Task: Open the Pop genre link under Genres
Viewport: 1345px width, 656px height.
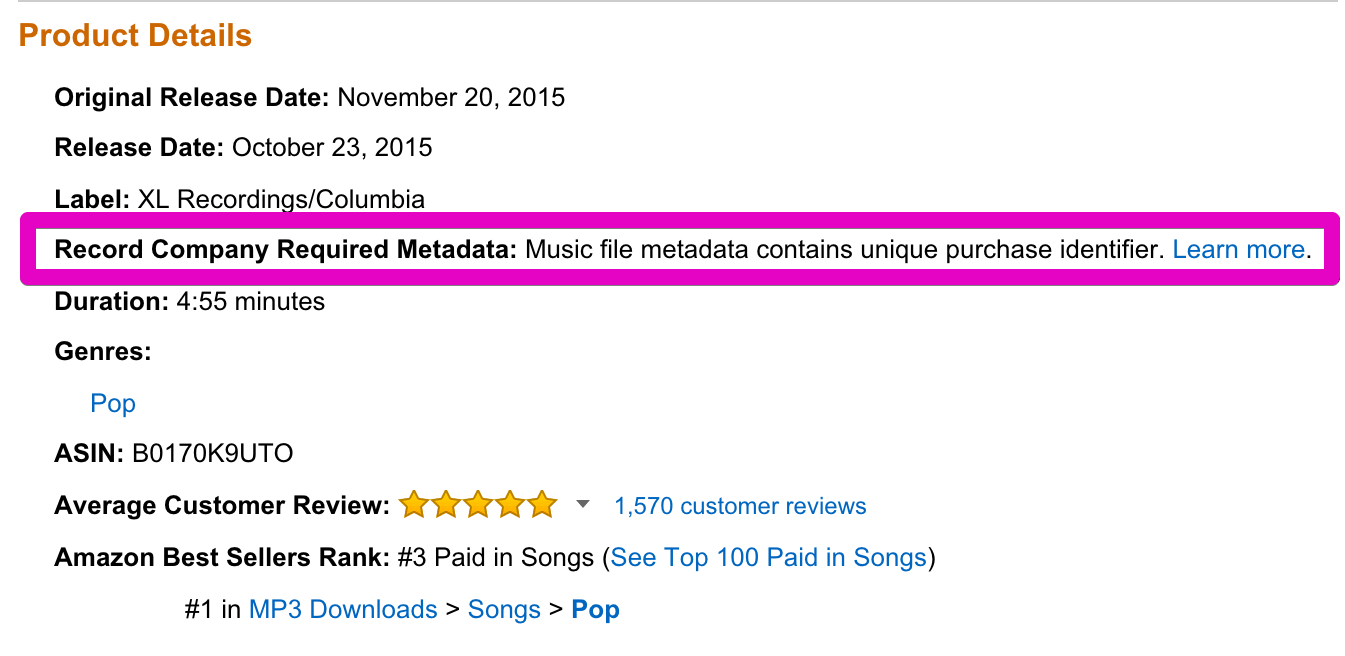Action: (113, 403)
